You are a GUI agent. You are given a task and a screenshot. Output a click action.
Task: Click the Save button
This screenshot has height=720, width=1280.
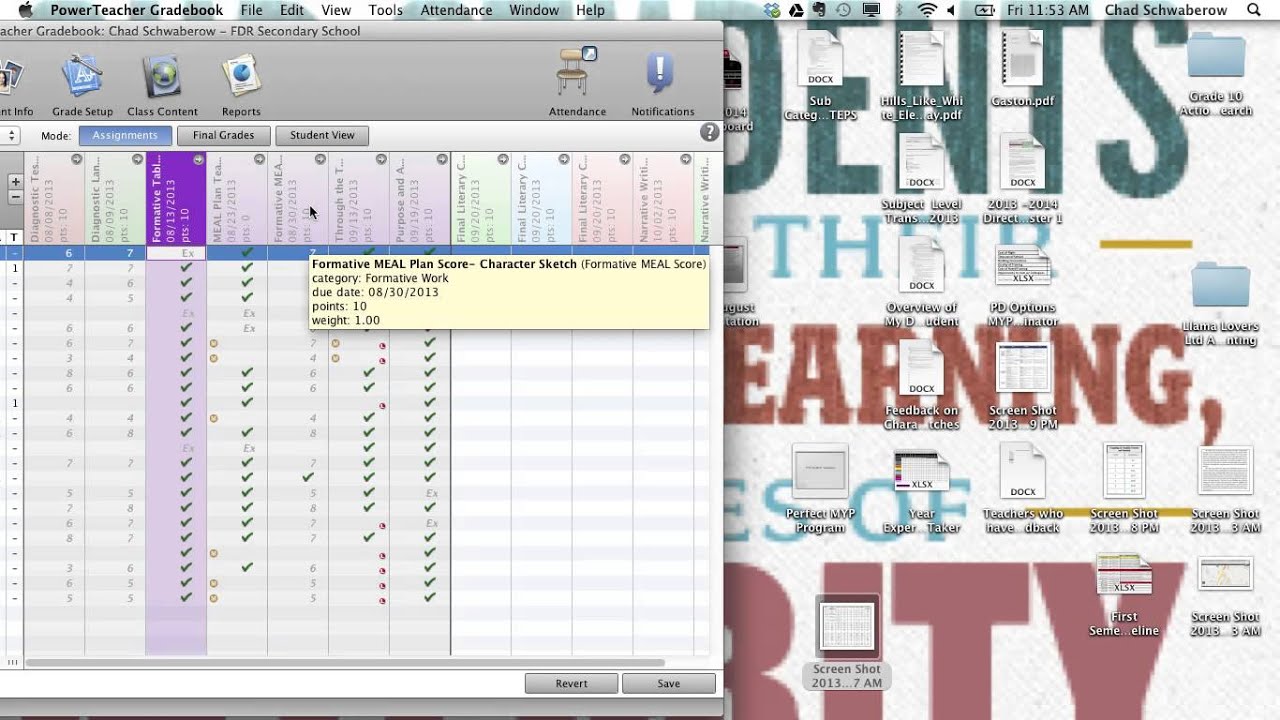click(669, 684)
